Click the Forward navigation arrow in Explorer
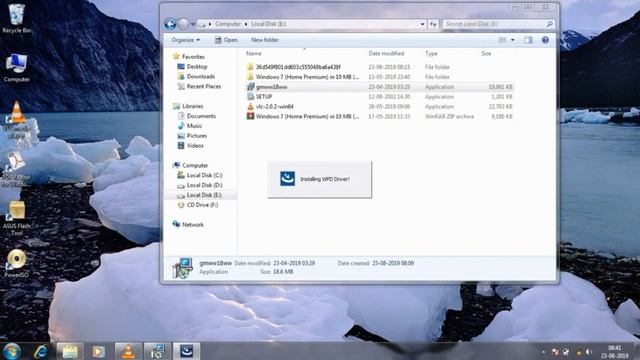This screenshot has width=640, height=360. 183,24
